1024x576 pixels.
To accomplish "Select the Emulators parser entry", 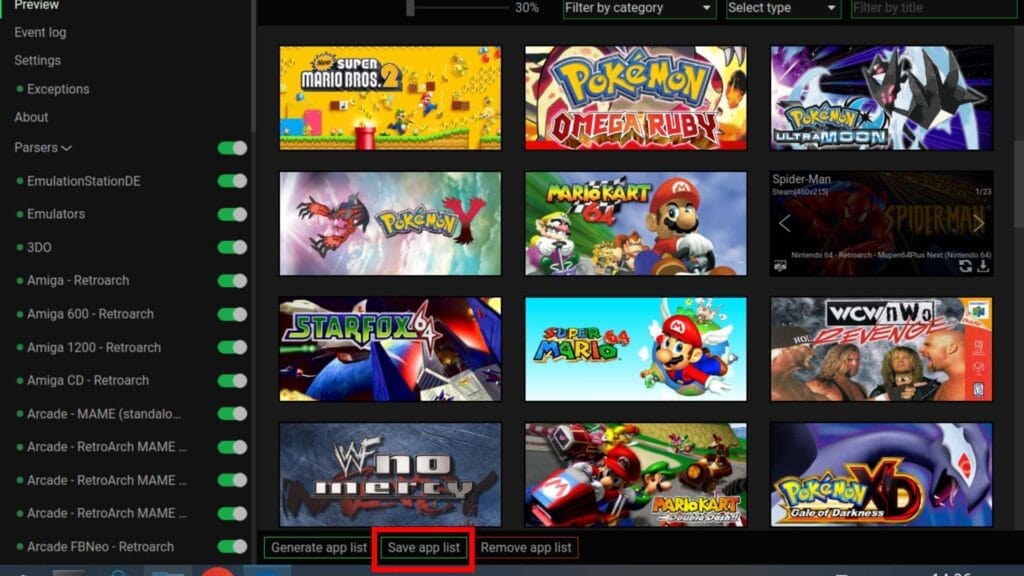I will coord(56,214).
